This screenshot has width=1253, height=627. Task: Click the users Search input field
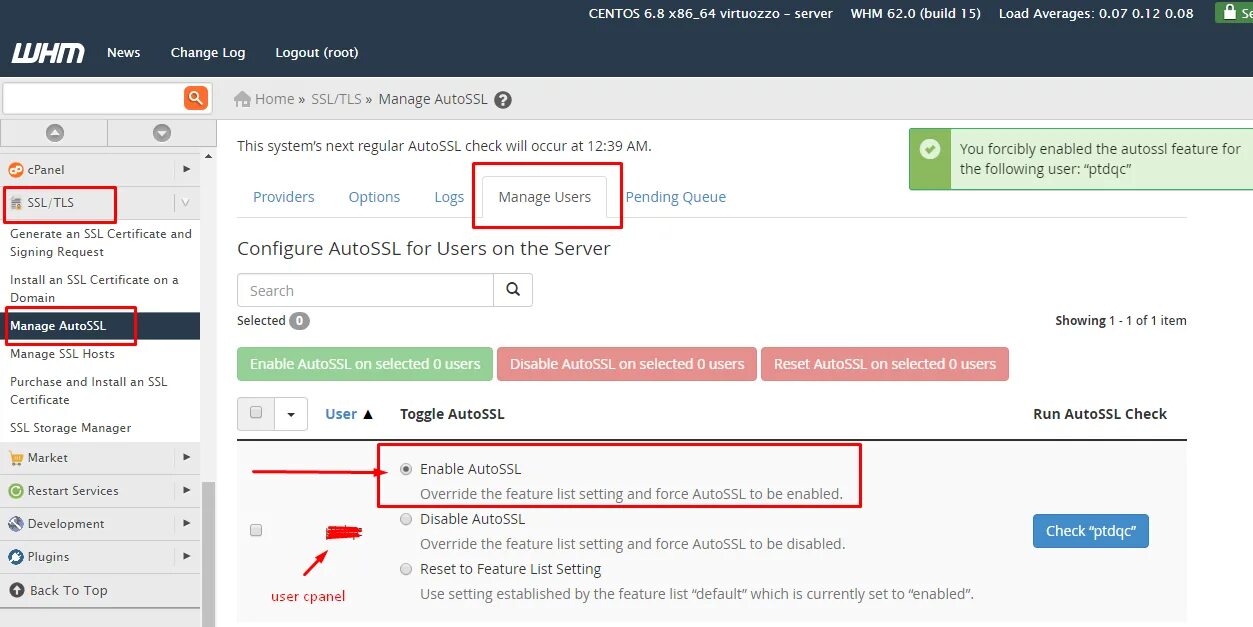(365, 290)
